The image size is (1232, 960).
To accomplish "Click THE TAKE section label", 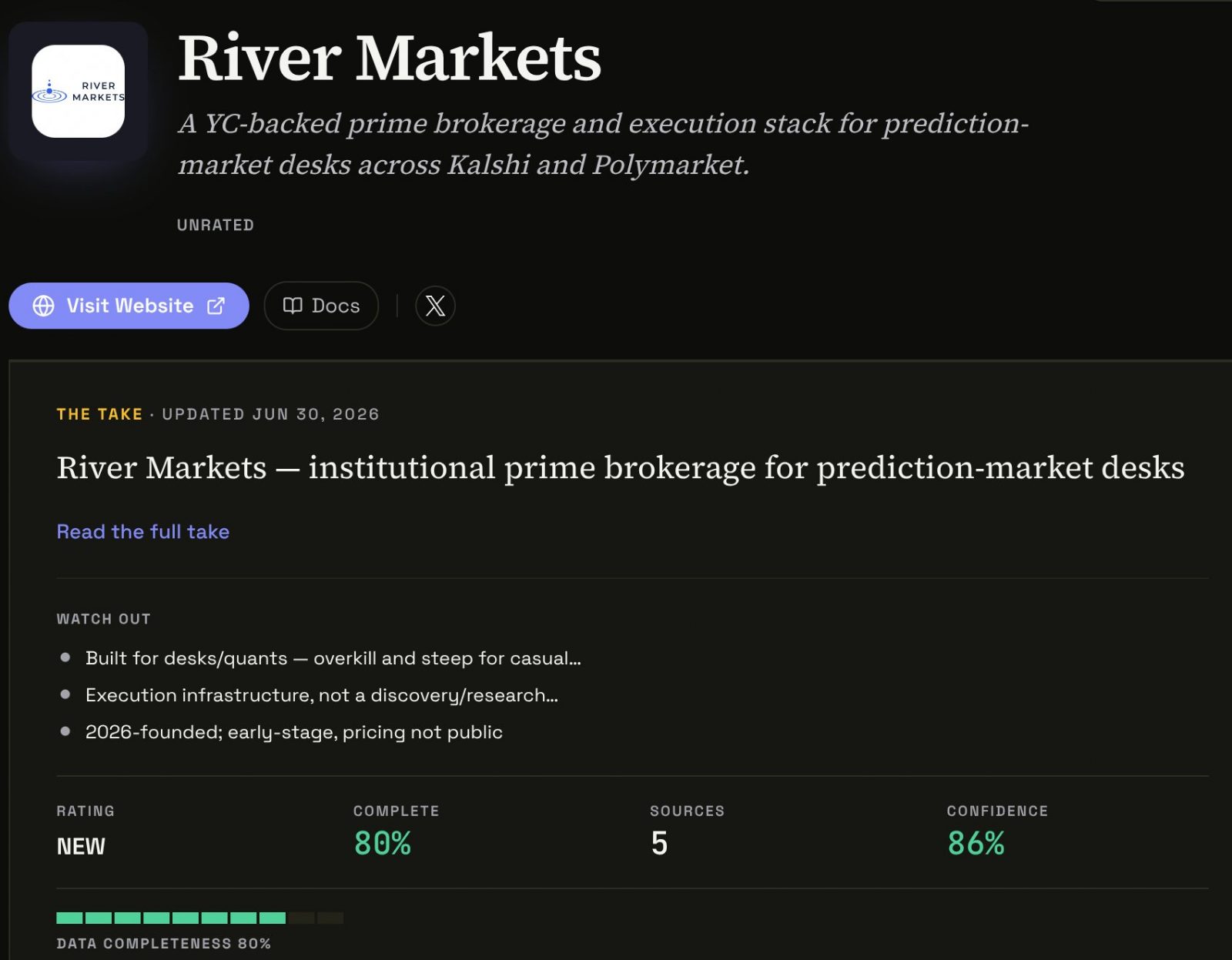I will pos(99,414).
